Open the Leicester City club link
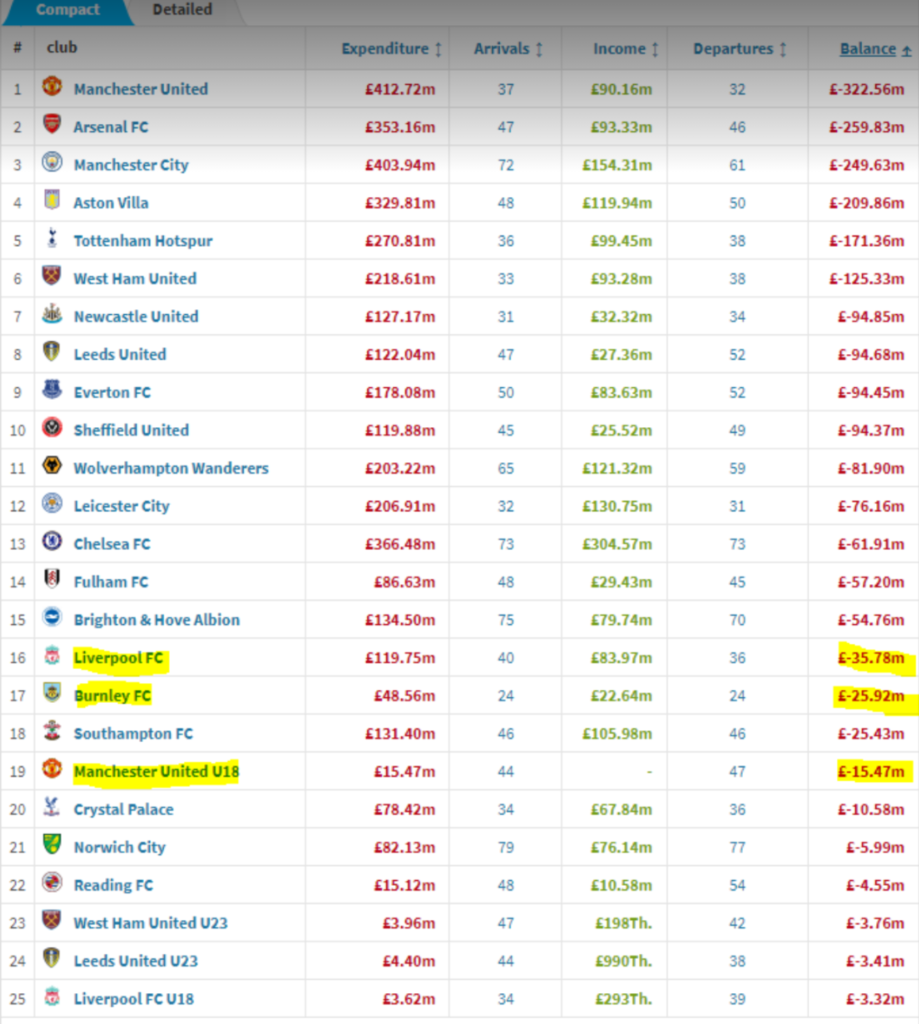Image resolution: width=919 pixels, height=1024 pixels. pos(121,505)
